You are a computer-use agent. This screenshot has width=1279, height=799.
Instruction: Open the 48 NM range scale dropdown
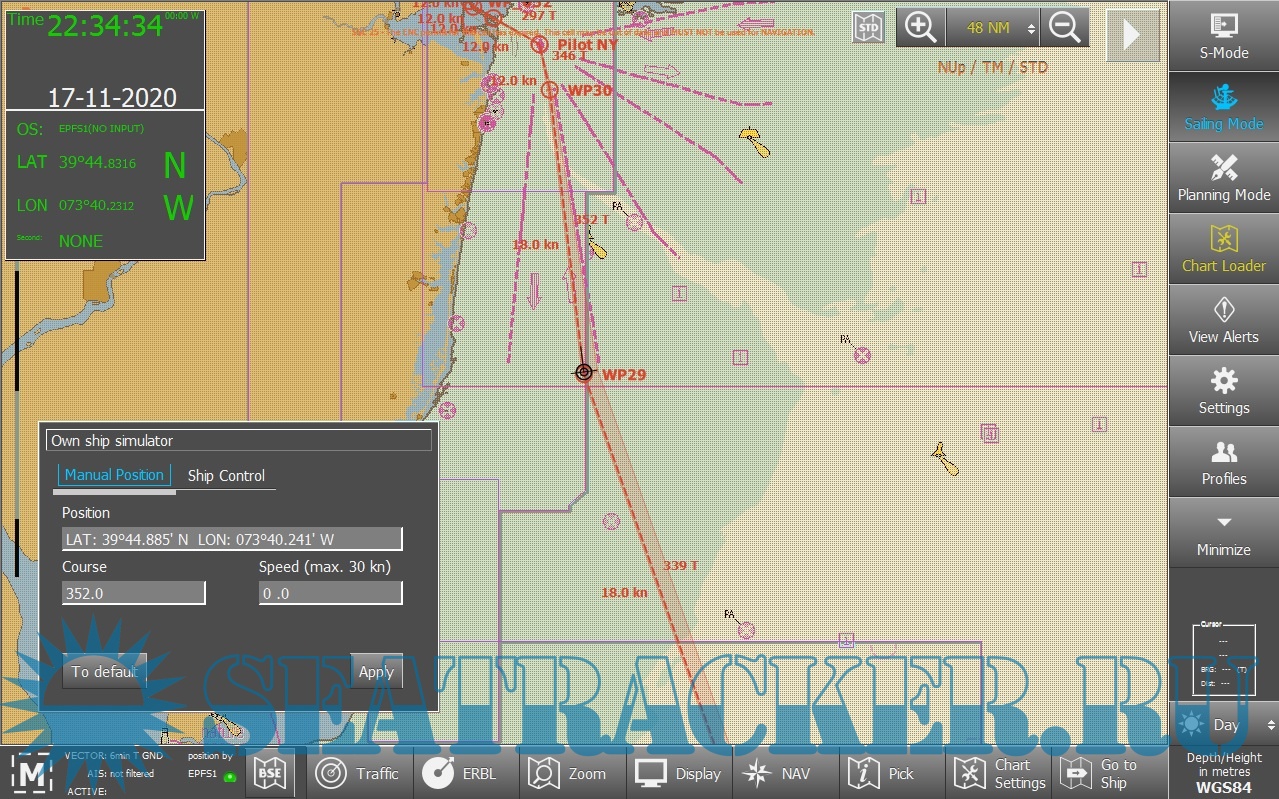point(992,28)
